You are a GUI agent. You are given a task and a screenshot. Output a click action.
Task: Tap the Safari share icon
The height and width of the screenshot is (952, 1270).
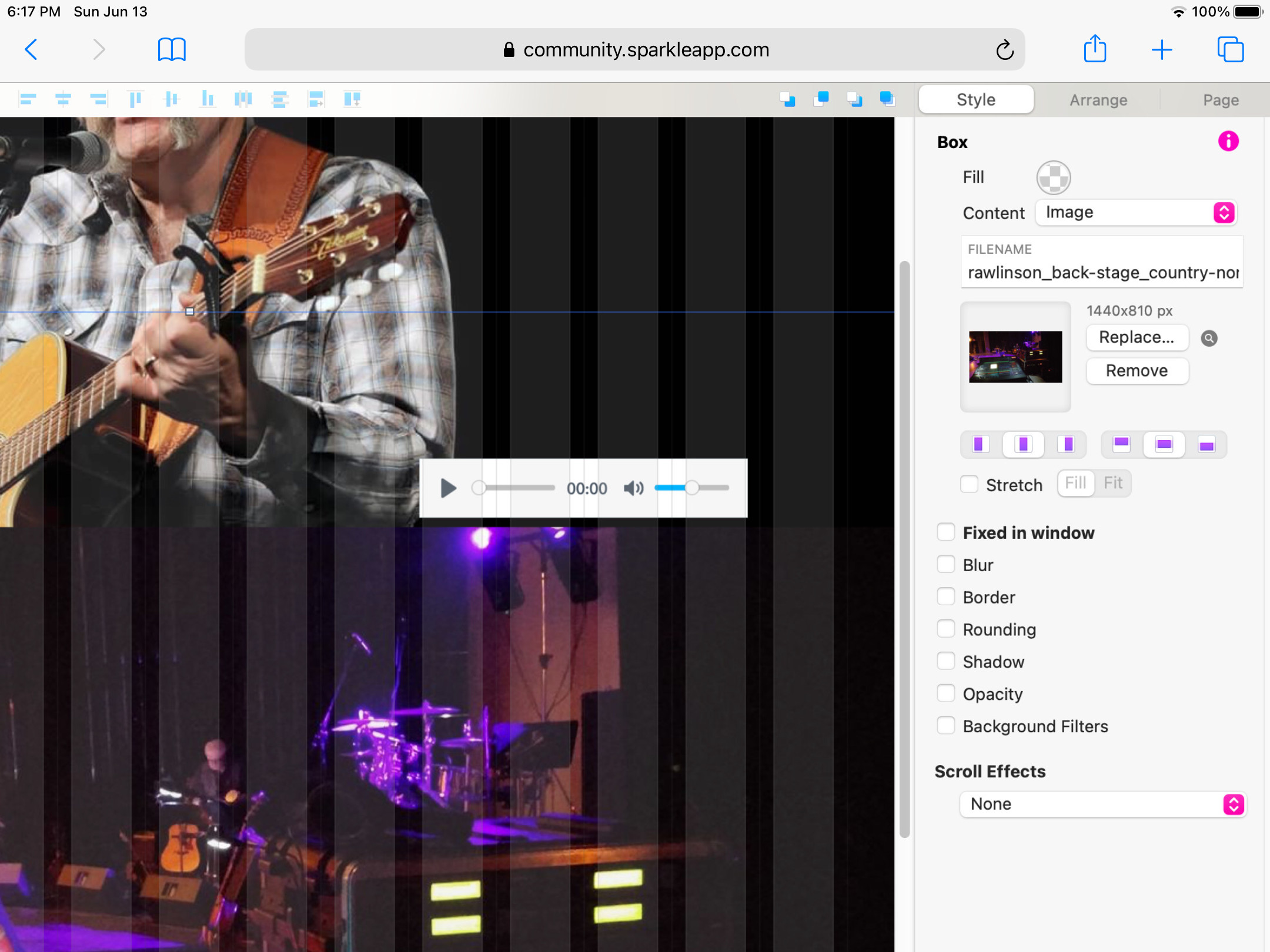[1095, 49]
